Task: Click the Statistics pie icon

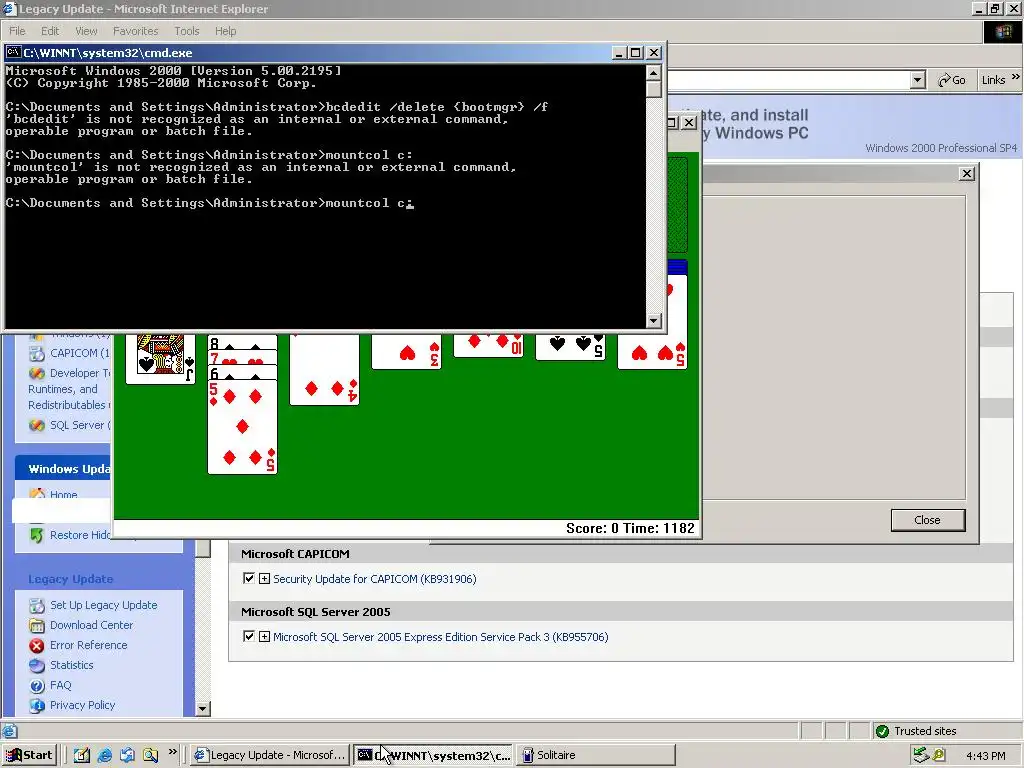Action: click(x=37, y=665)
